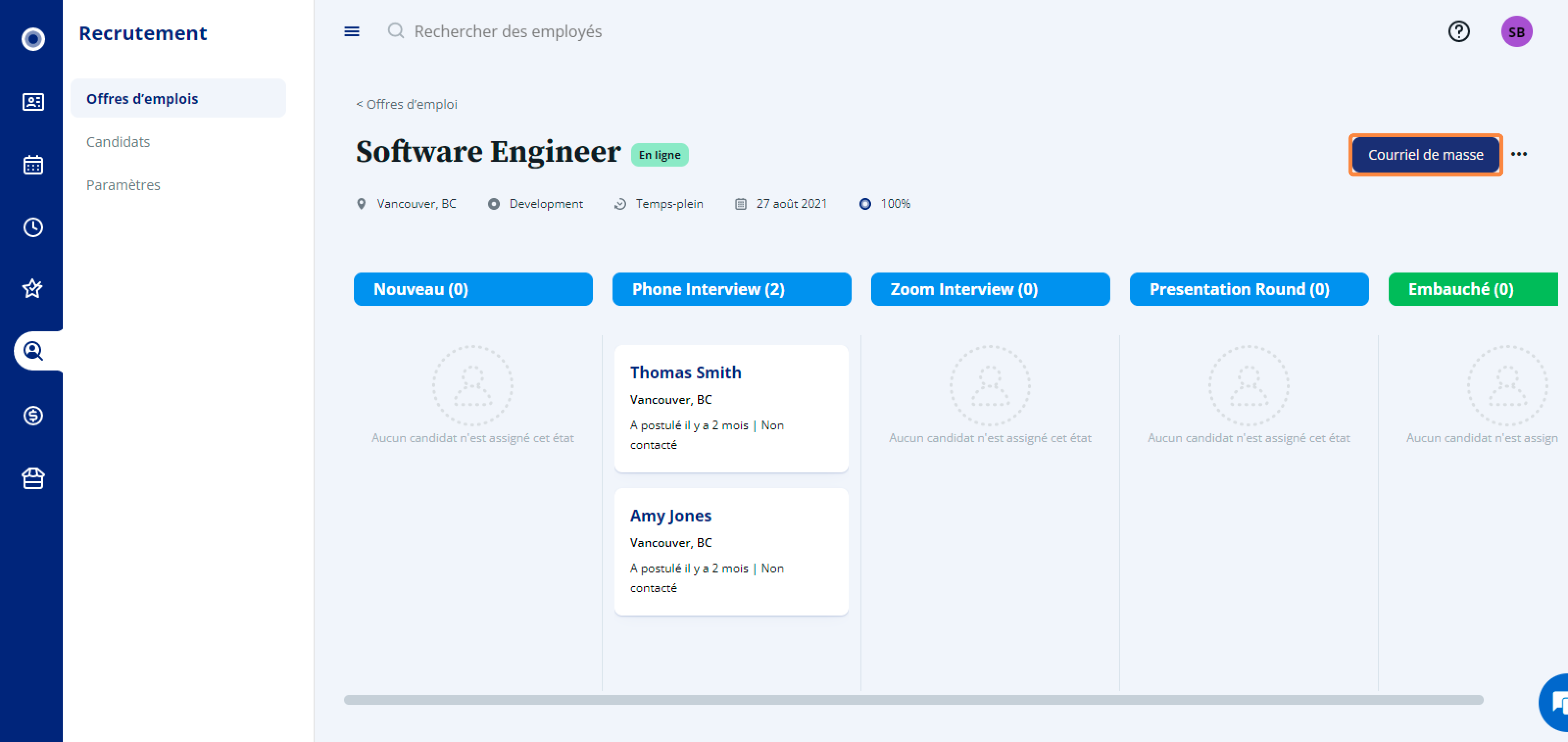
Task: Open the help question mark icon
Action: pos(1458,31)
